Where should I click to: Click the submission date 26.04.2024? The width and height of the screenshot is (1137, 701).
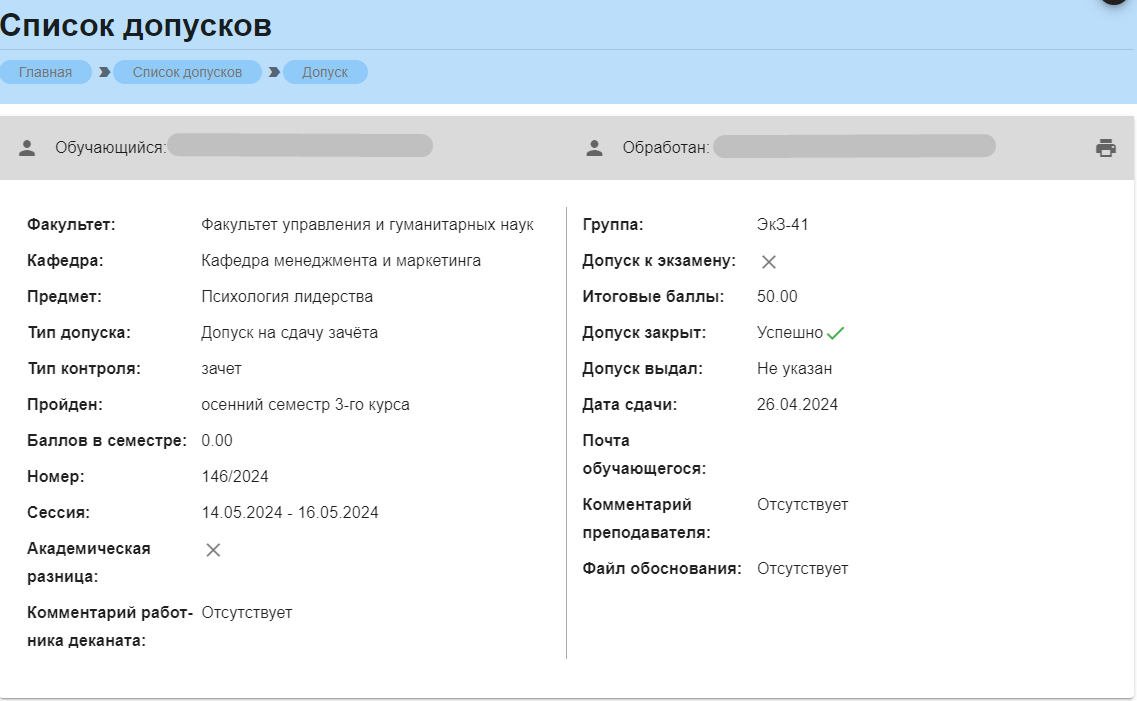[797, 405]
